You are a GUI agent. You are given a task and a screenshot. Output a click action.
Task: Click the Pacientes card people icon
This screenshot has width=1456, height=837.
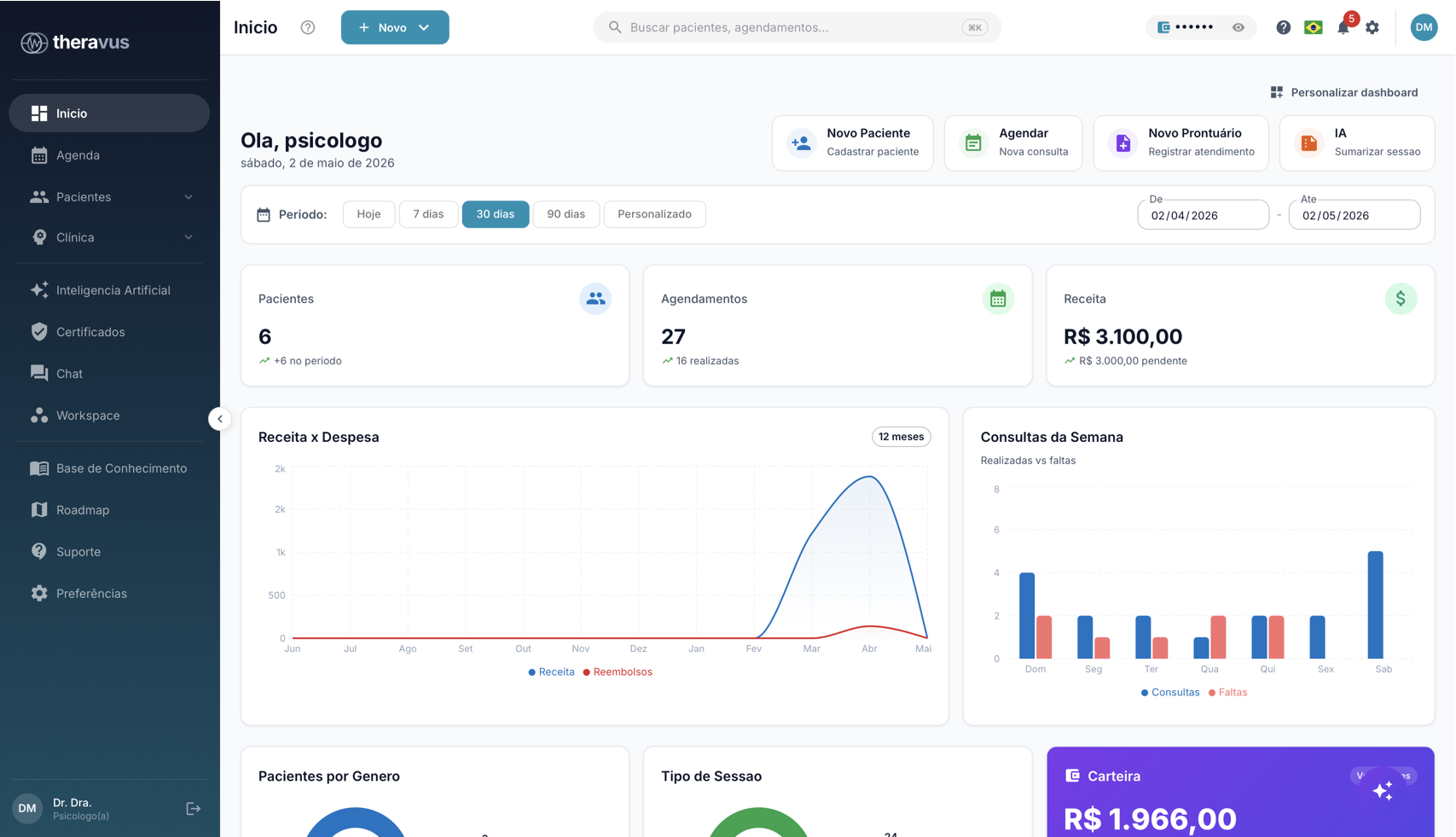pos(595,299)
